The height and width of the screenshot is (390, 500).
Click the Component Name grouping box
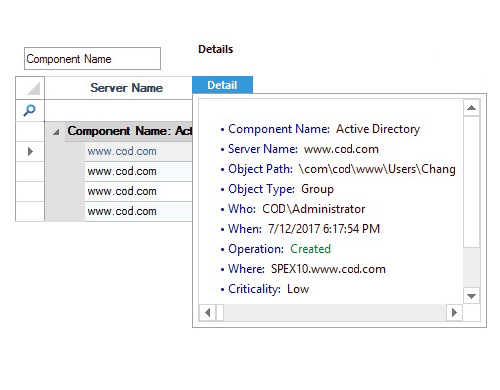click(92, 59)
